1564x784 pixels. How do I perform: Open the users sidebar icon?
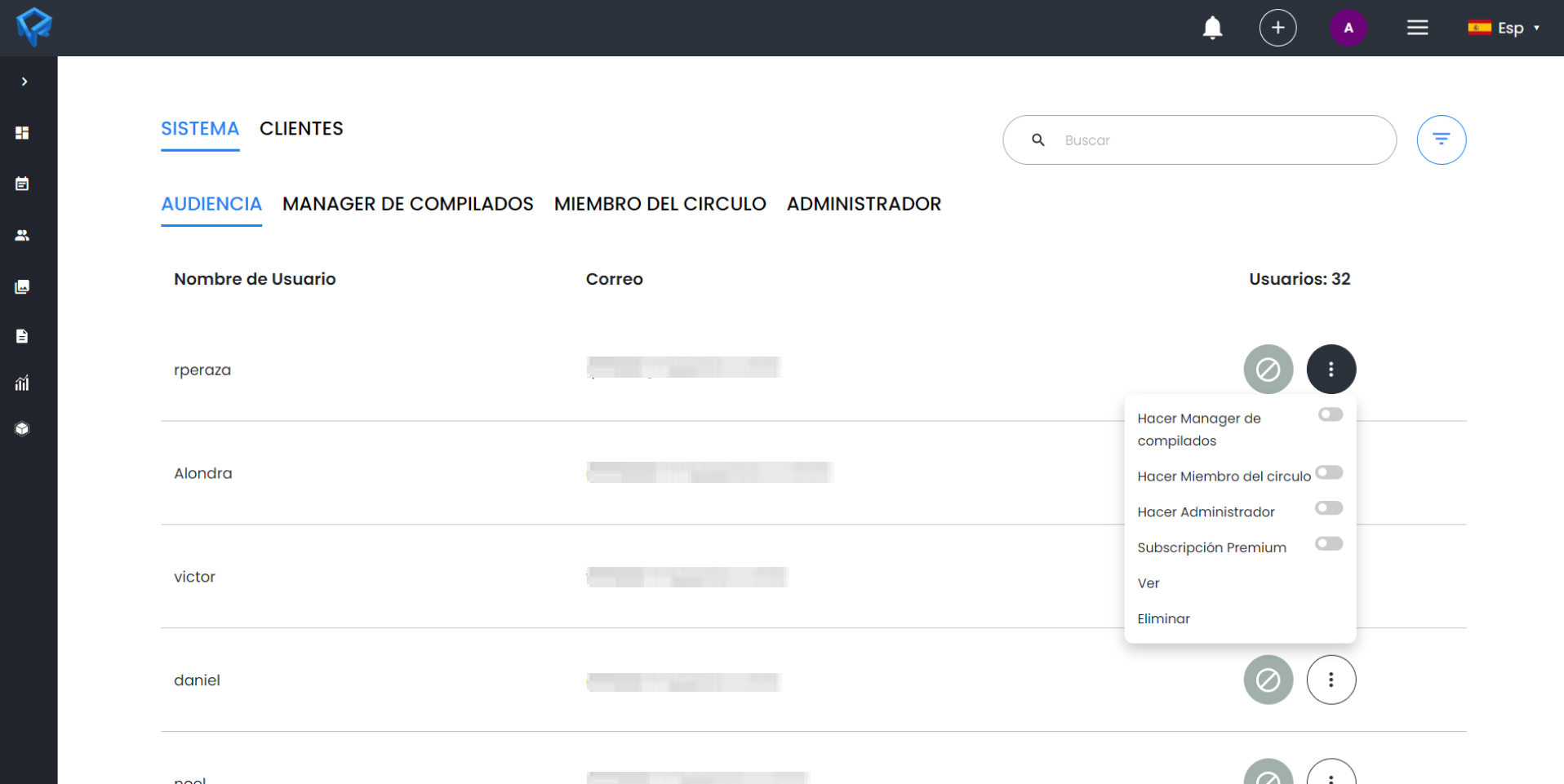point(22,235)
